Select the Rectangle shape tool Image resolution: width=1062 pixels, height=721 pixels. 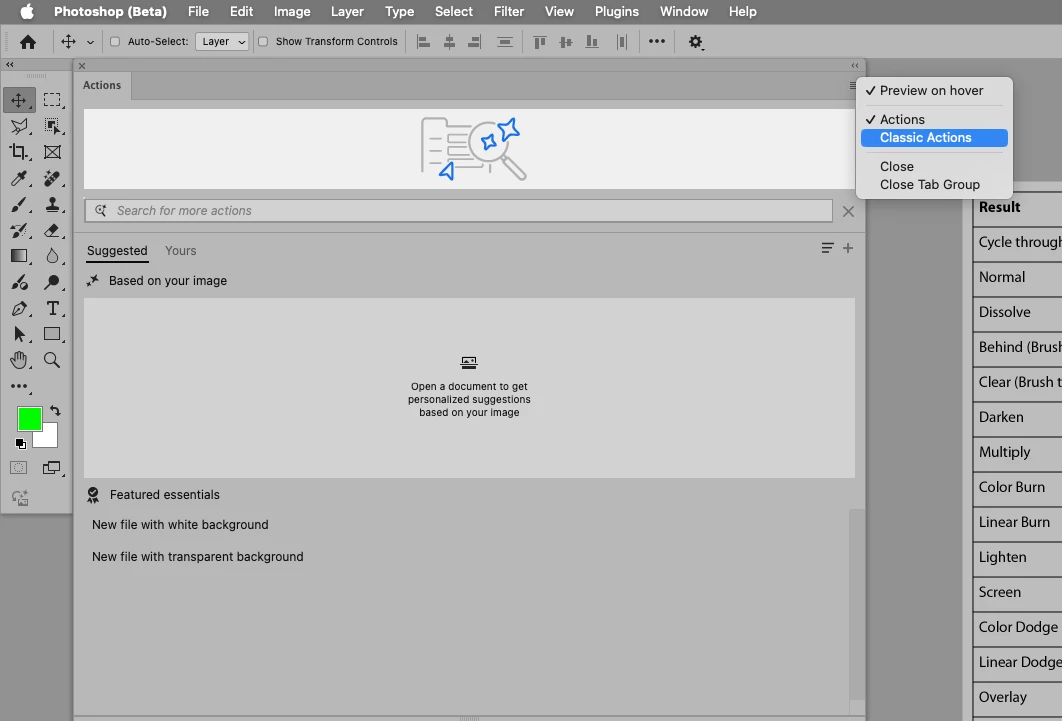pyautogui.click(x=52, y=334)
